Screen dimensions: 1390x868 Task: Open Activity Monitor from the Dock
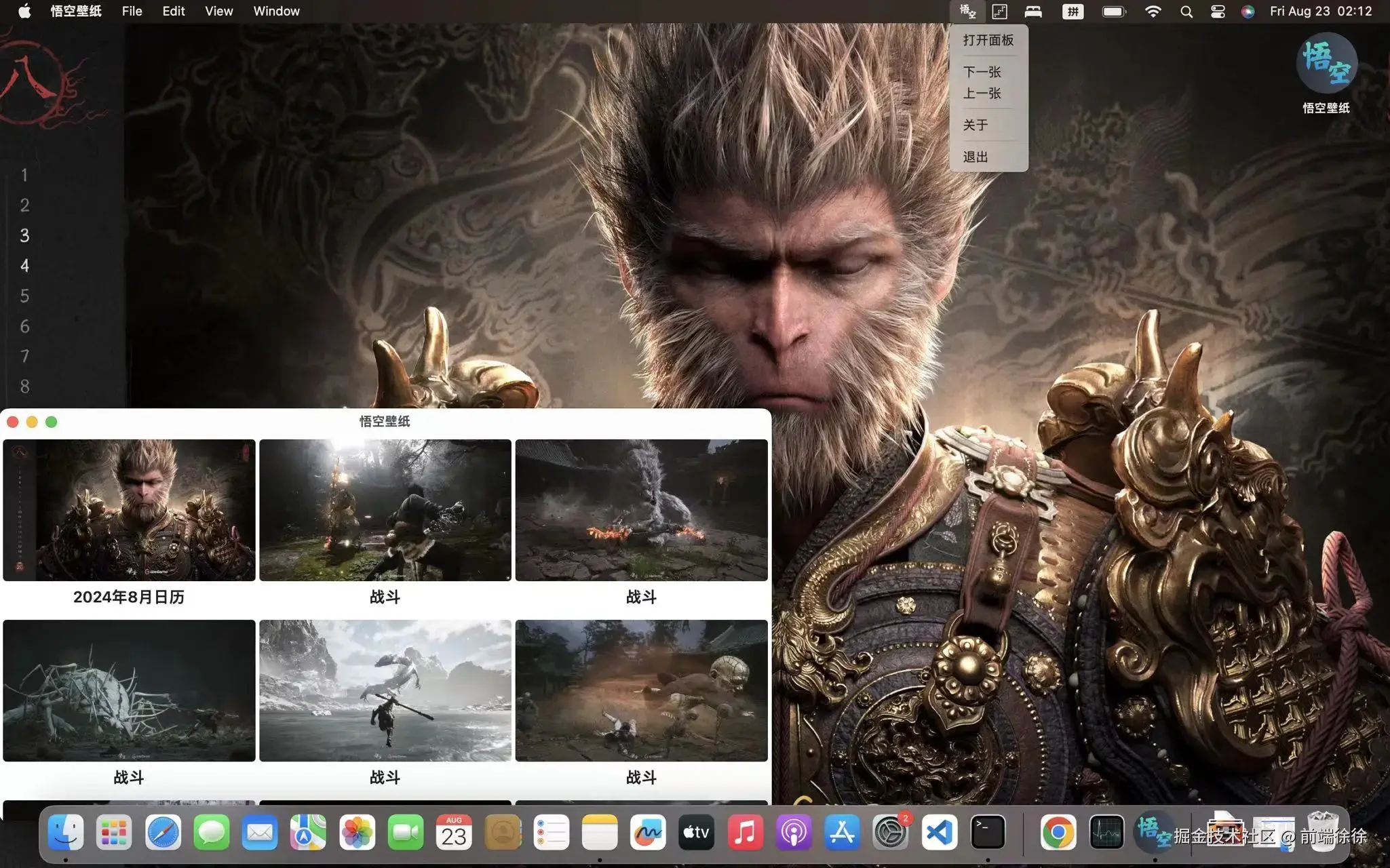(1106, 832)
